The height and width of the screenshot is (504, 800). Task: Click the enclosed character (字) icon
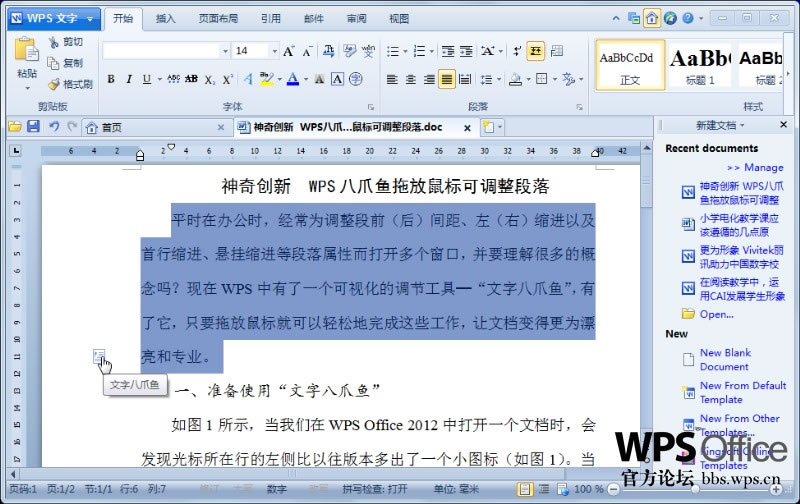356,79
